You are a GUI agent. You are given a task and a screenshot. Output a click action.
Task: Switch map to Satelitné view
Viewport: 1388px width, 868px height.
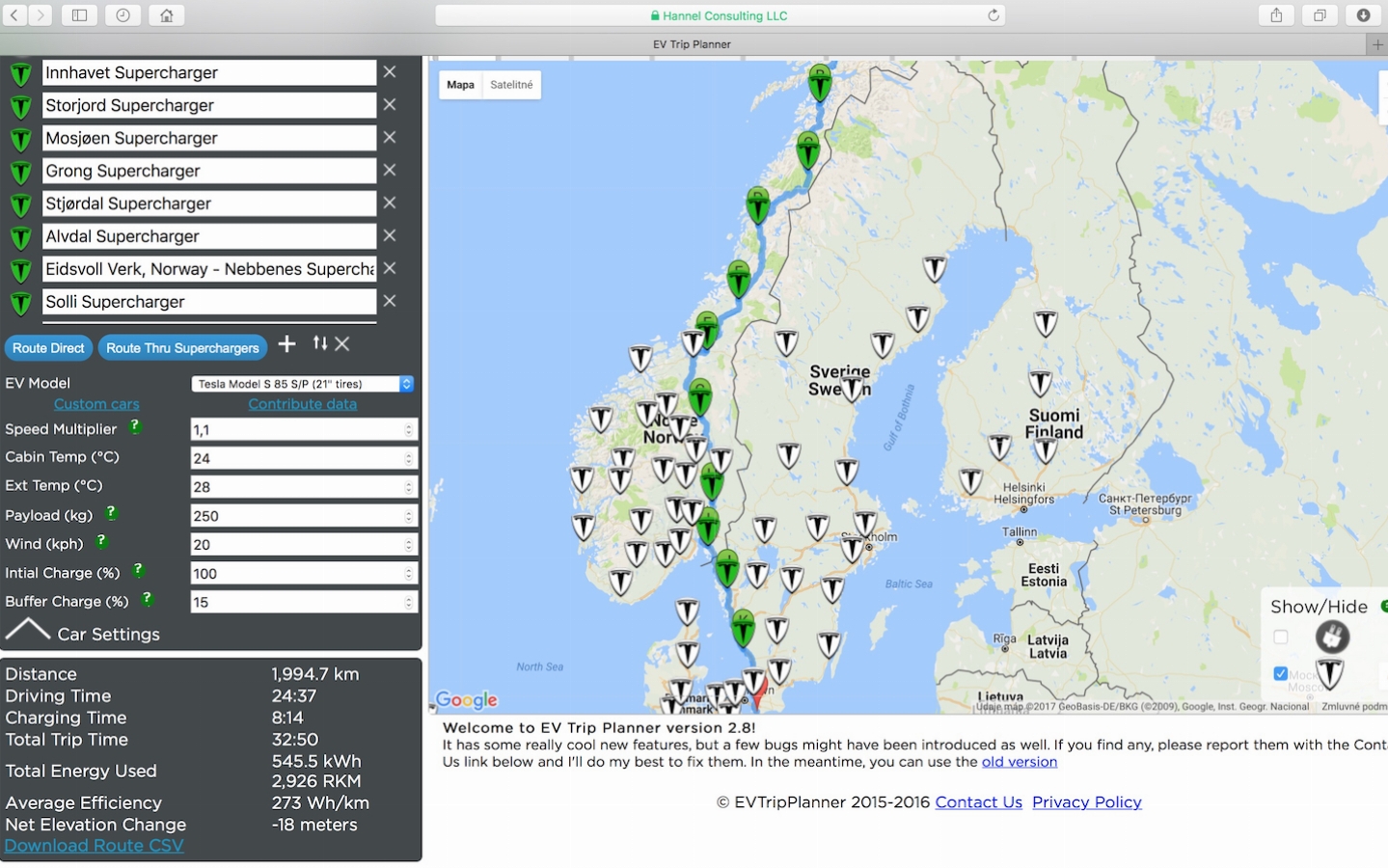coord(511,85)
